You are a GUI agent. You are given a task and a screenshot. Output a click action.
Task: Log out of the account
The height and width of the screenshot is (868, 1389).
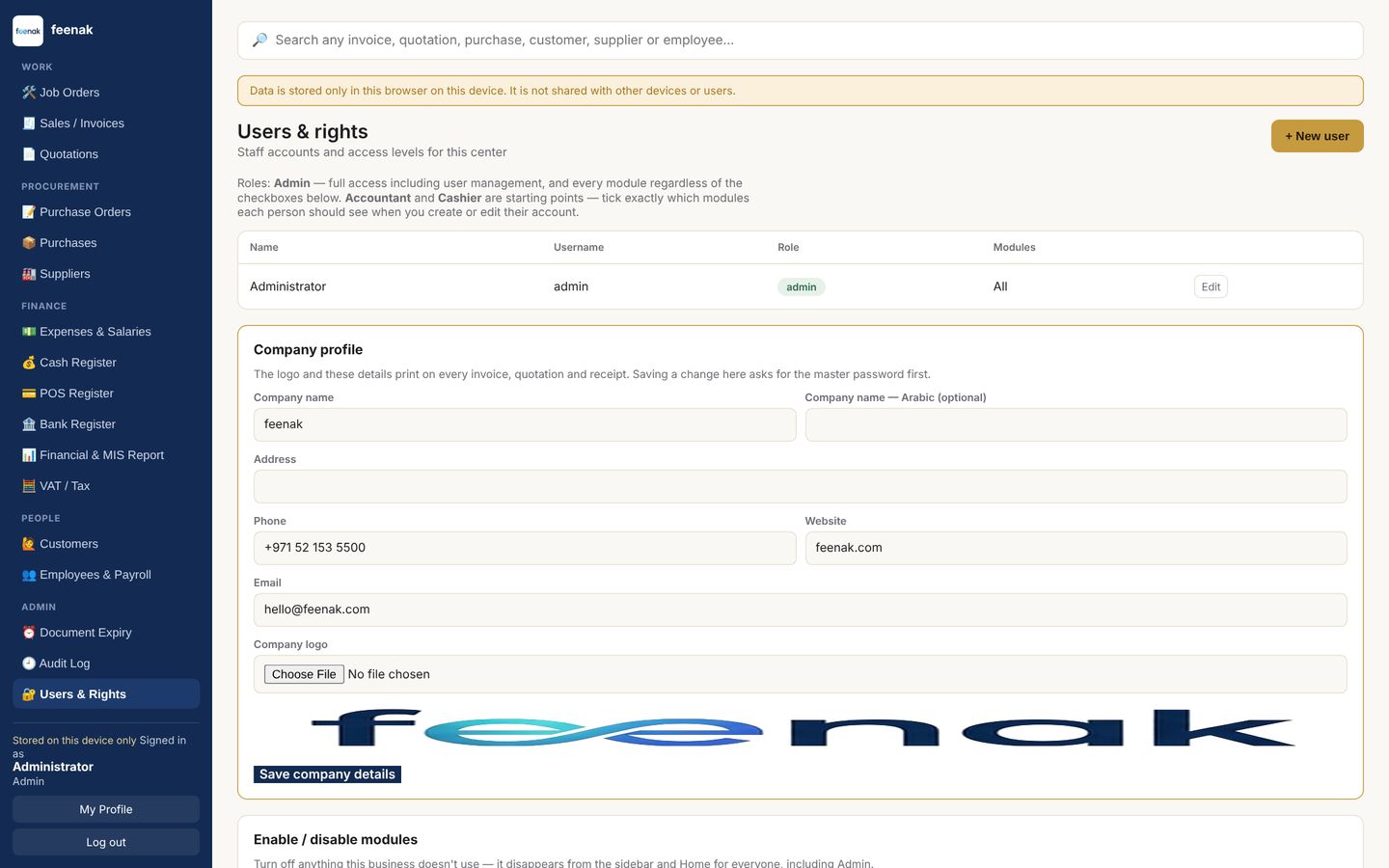tap(106, 842)
